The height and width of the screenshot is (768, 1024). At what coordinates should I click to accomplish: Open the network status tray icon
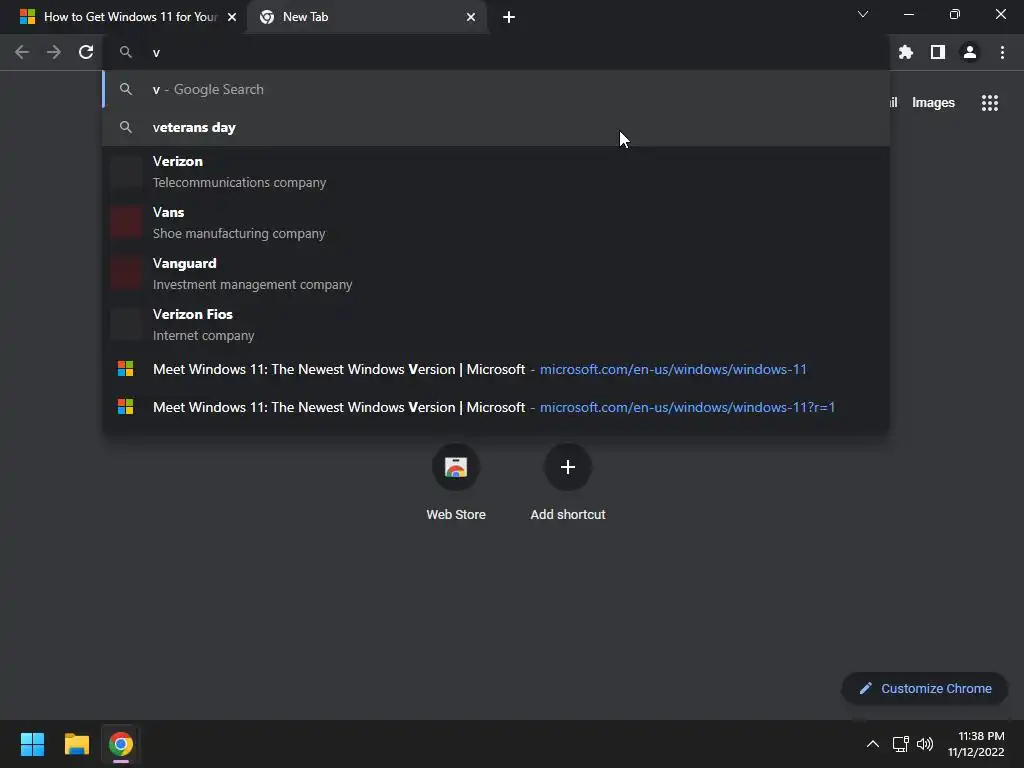click(x=901, y=744)
